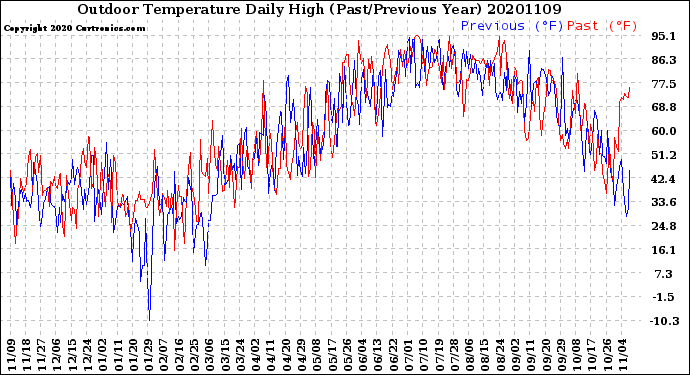Click the 02/16 x-axis date label

click(x=179, y=355)
